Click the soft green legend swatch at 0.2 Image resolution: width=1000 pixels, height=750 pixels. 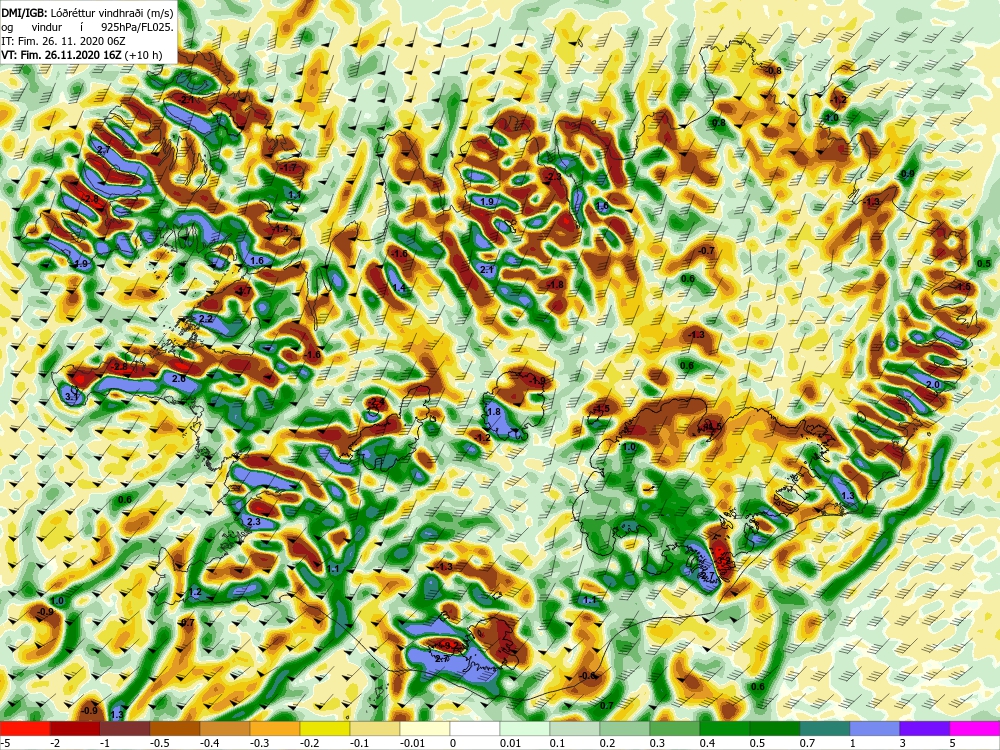click(x=625, y=728)
